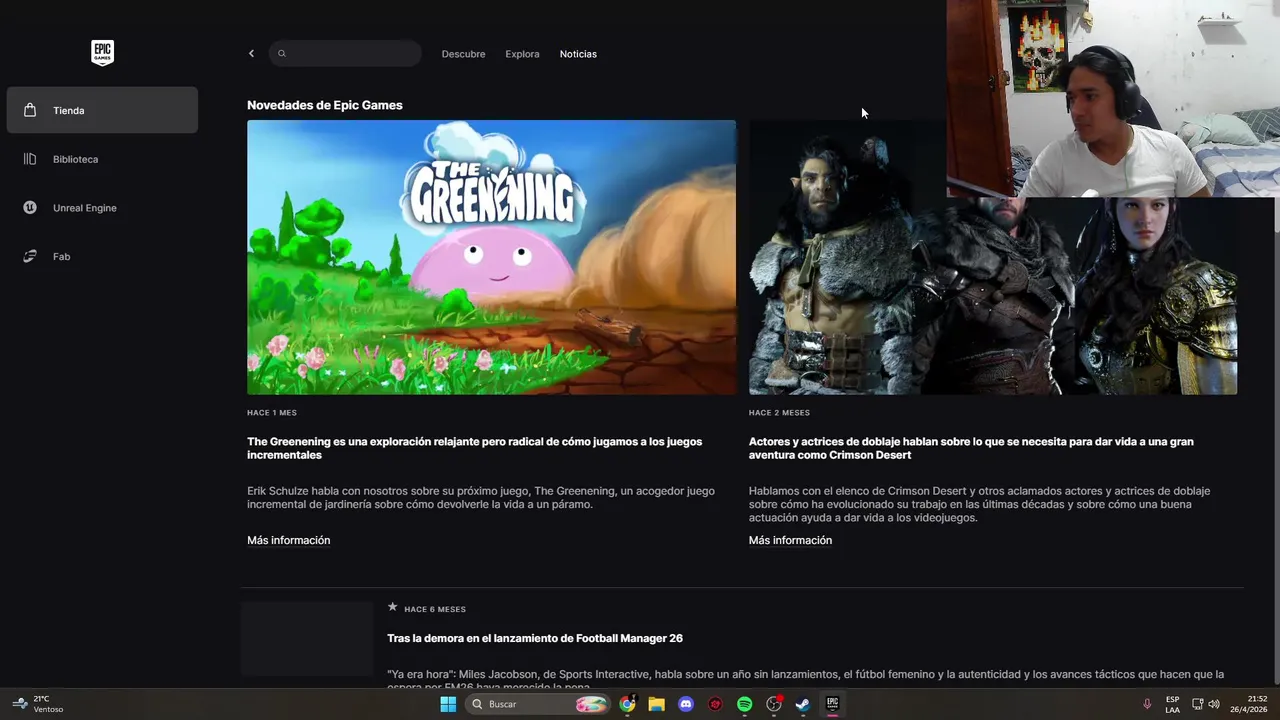Open Google Chrome from the taskbar
Image resolution: width=1280 pixels, height=720 pixels.
(627, 704)
